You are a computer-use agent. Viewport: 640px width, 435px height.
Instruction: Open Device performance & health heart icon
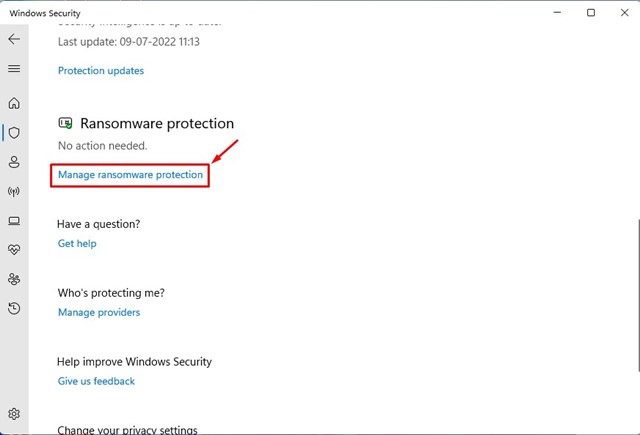coord(14,250)
